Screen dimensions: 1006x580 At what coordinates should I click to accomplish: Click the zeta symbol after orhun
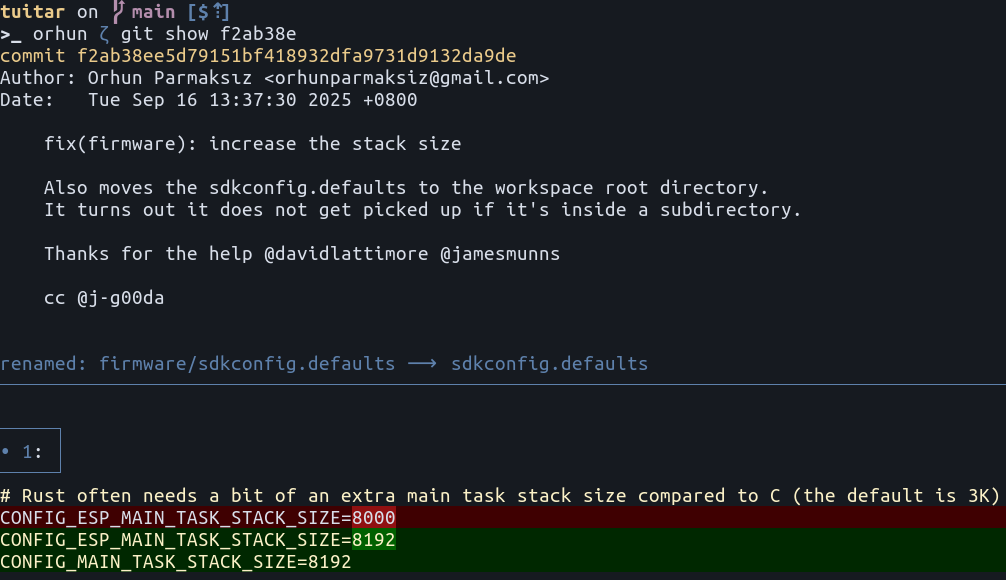coord(104,34)
